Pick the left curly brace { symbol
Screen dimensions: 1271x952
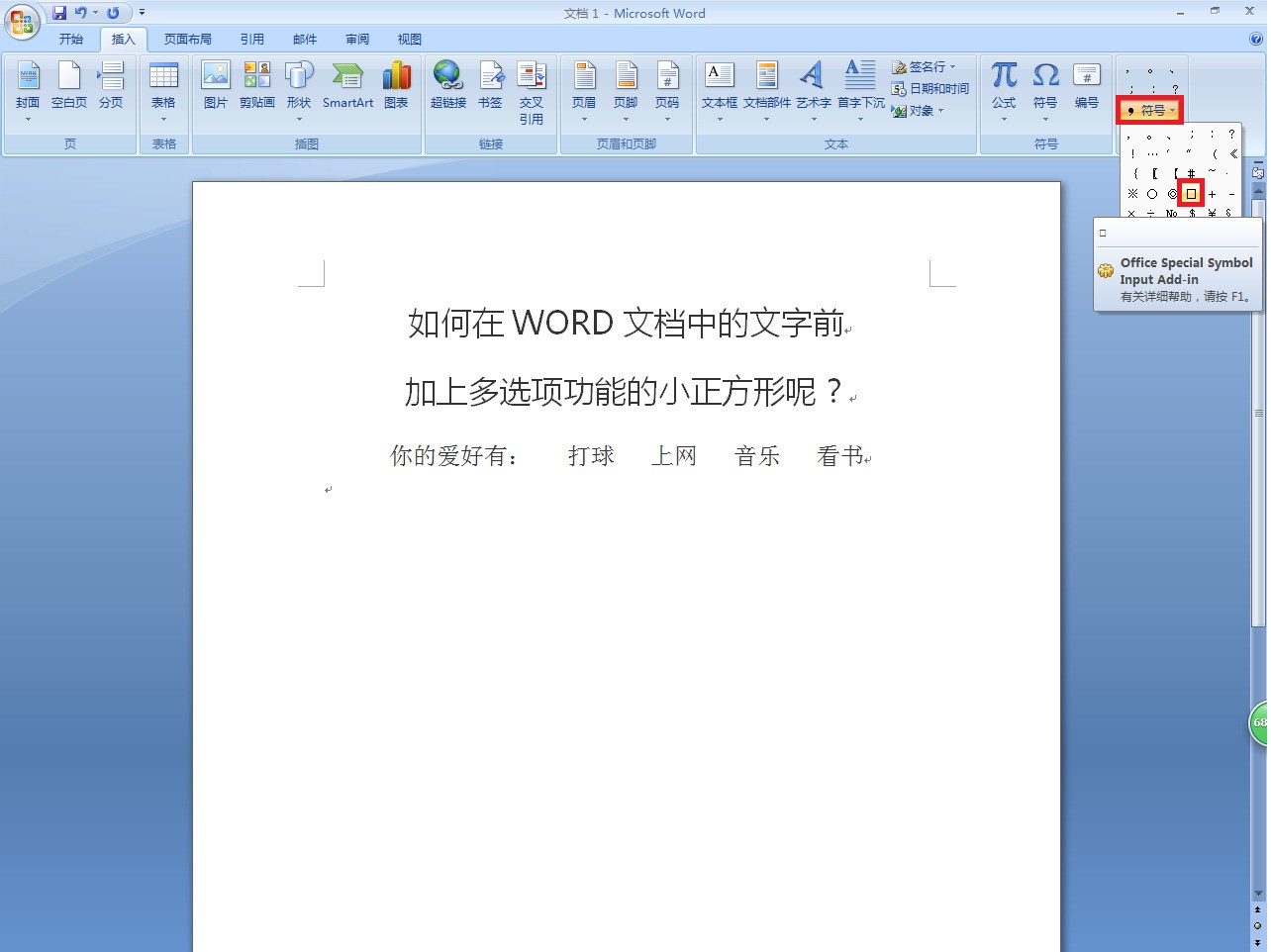pyautogui.click(x=1135, y=174)
